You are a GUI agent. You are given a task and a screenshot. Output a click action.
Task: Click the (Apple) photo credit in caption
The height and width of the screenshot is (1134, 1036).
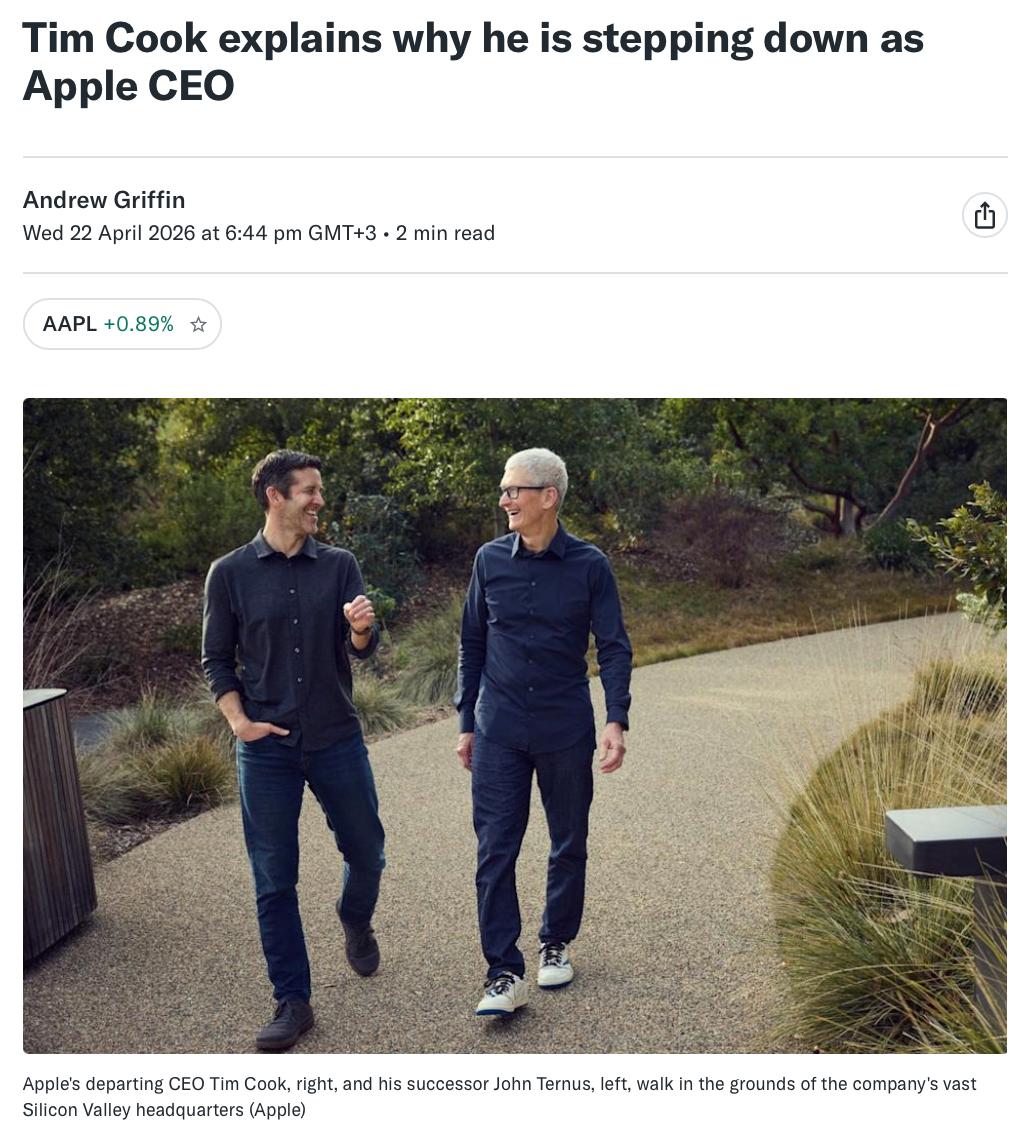[278, 1109]
